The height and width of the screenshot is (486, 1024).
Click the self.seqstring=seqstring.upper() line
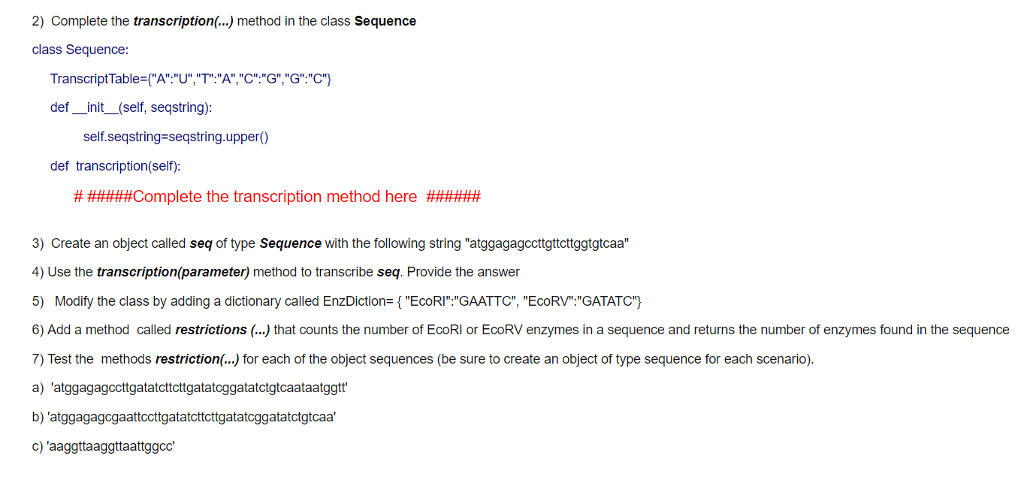[x=176, y=137]
